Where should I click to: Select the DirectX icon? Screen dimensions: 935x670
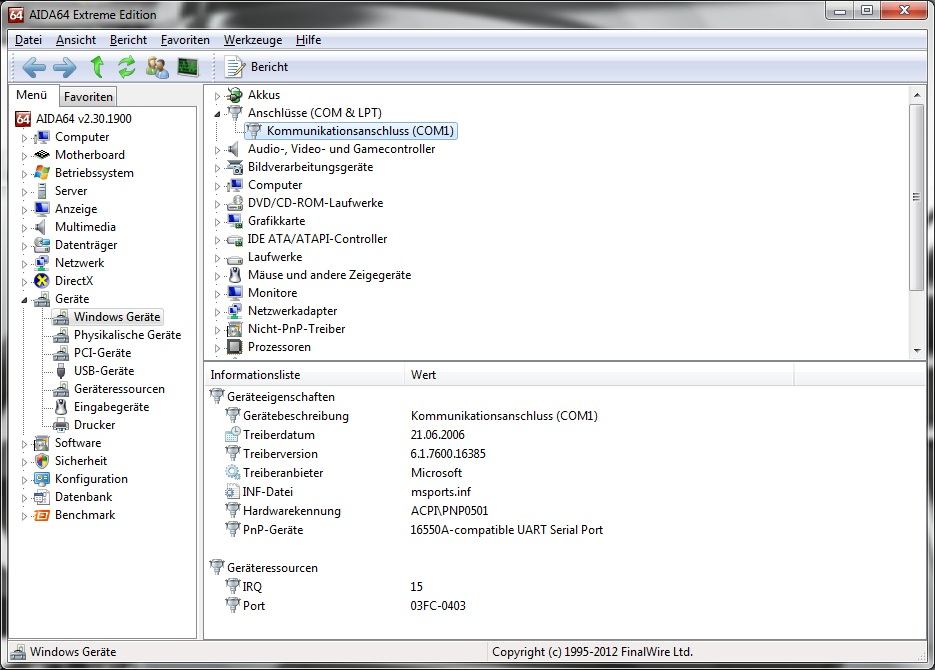pos(42,281)
